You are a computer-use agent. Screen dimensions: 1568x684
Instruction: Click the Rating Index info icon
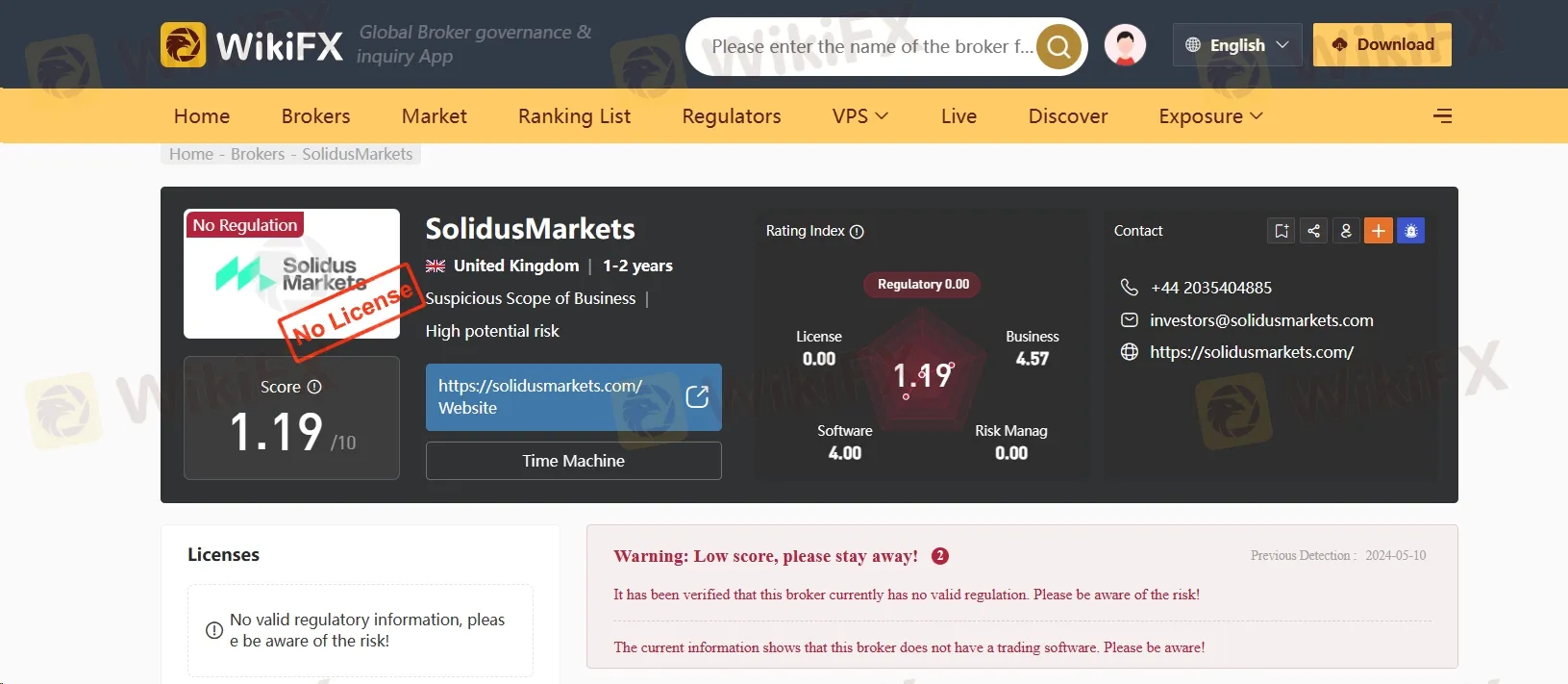click(858, 232)
